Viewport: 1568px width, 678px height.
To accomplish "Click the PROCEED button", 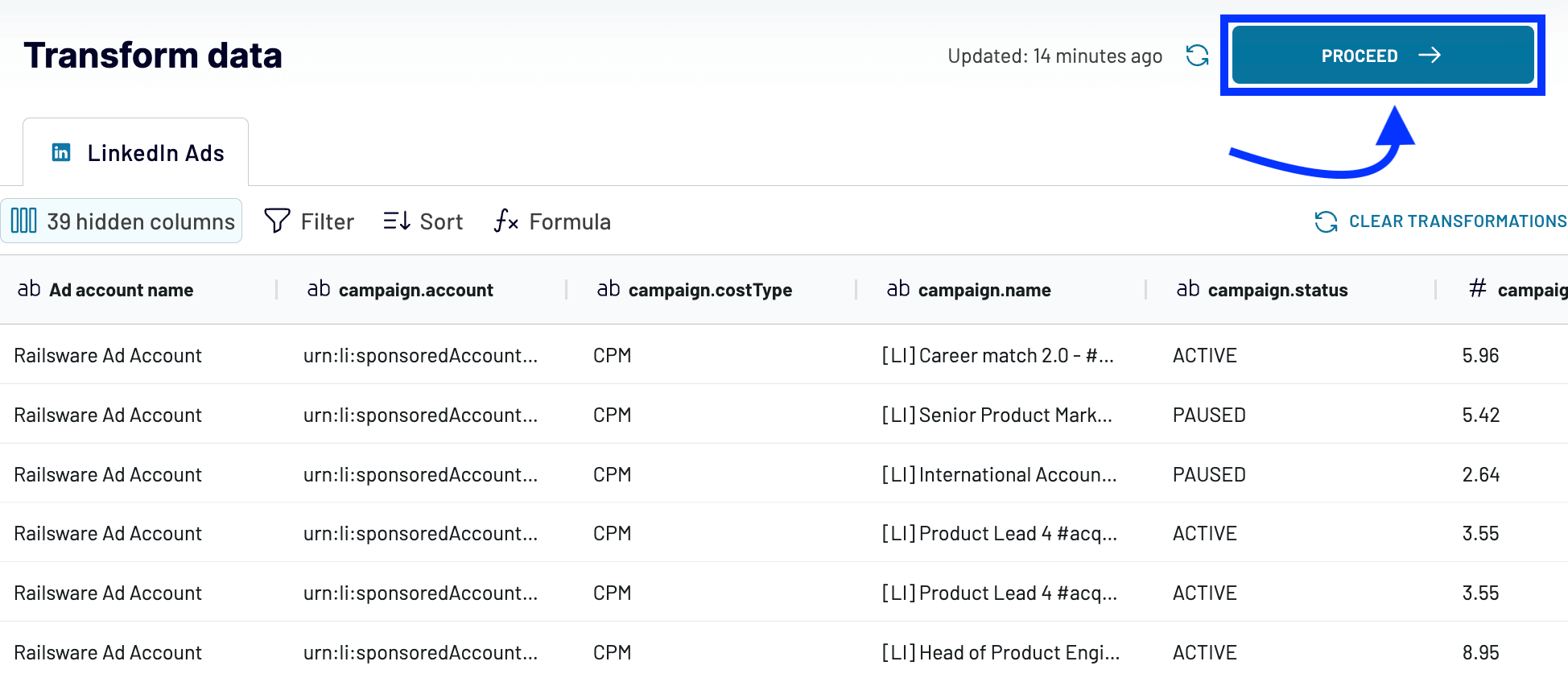I will (x=1383, y=55).
